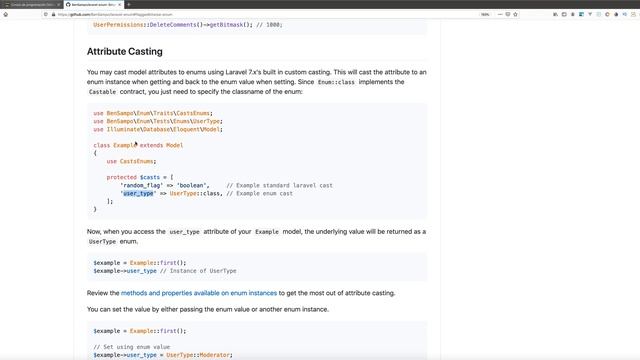Bookmark this page with the star icon
Screen dimensions: 640x360
(516, 14)
